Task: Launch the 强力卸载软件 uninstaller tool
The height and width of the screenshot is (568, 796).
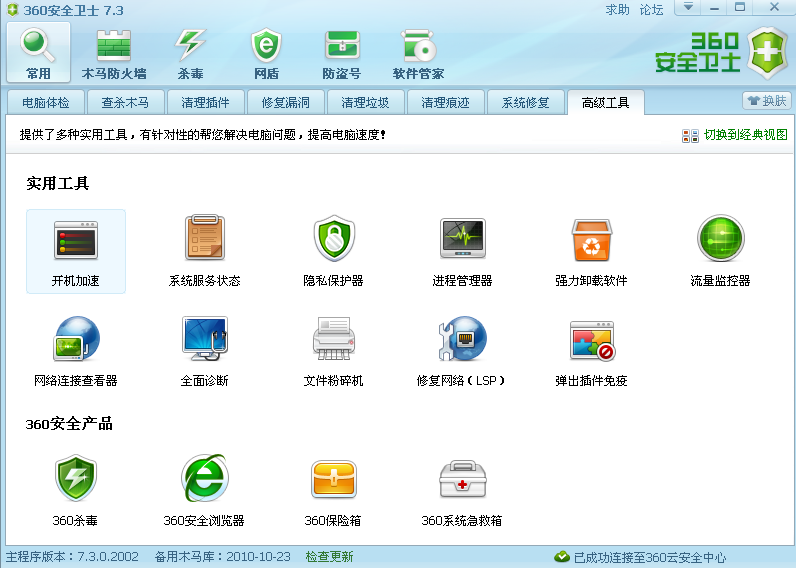Action: pos(591,251)
